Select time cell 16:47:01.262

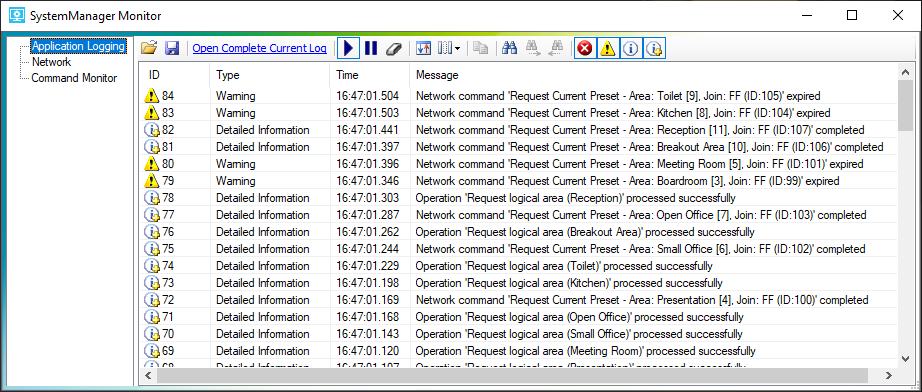368,232
